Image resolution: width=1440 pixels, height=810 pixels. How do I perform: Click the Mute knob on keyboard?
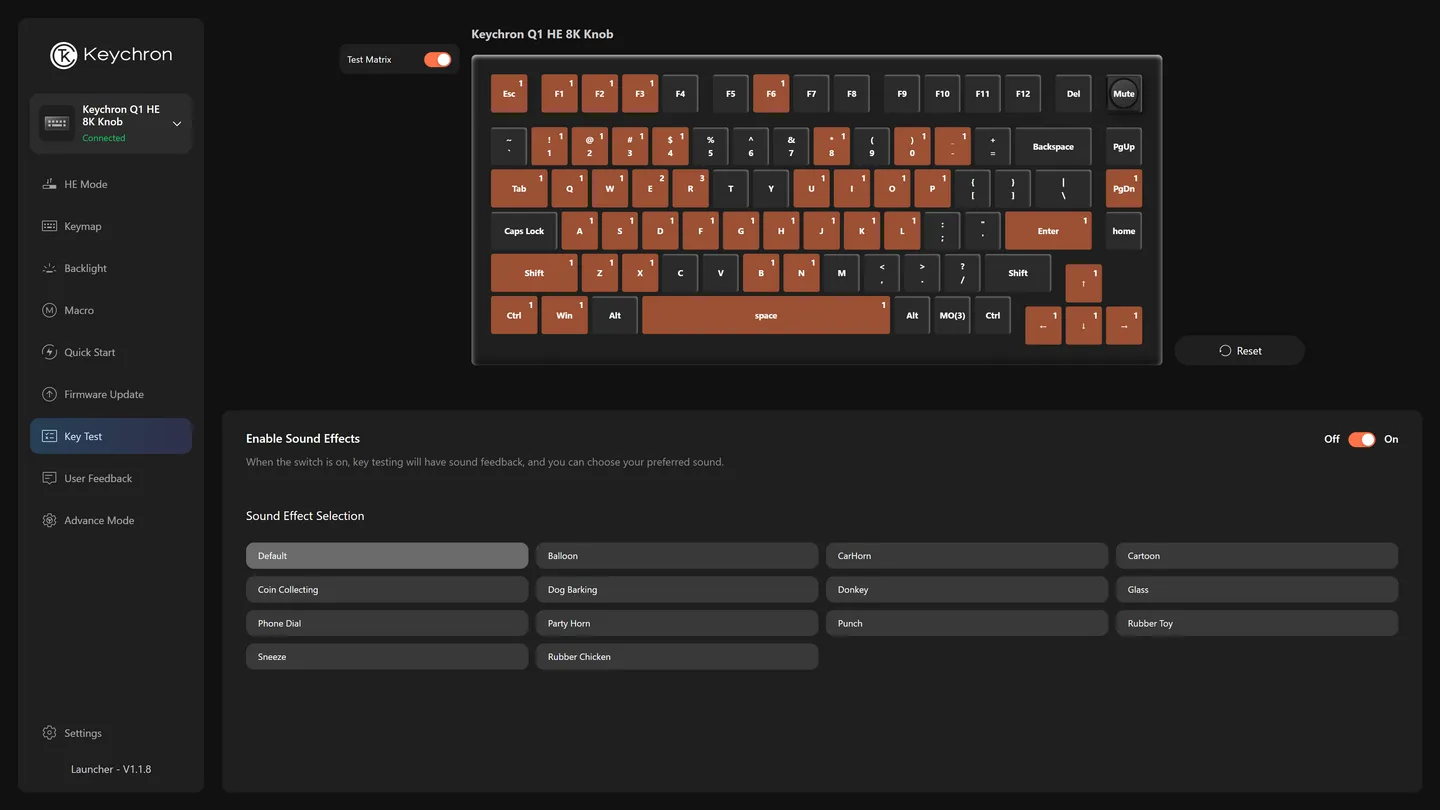coord(1124,94)
